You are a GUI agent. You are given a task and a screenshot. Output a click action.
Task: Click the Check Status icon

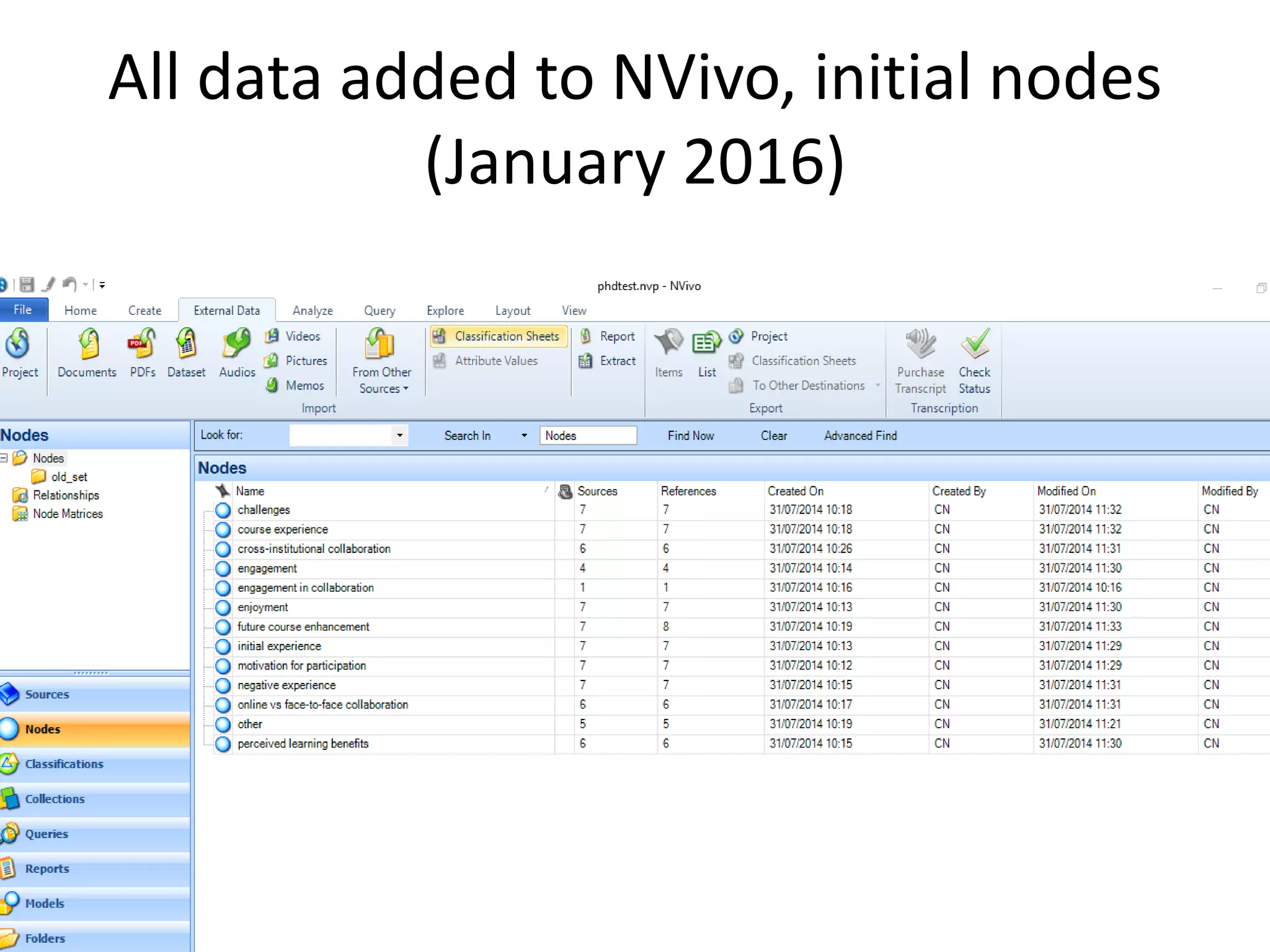tap(975, 361)
